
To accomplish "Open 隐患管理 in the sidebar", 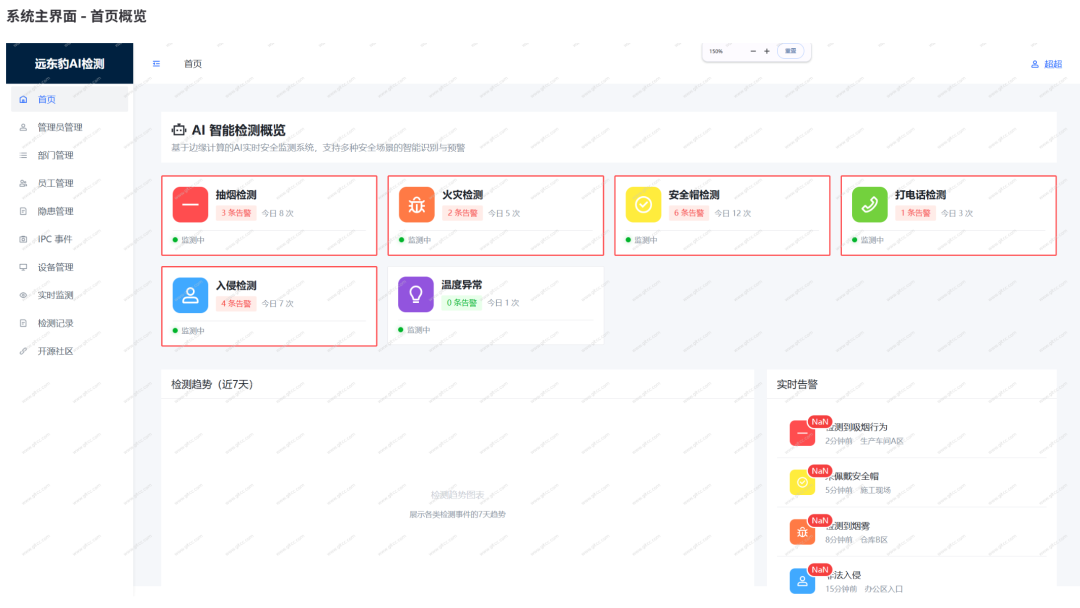I will pyautogui.click(x=55, y=211).
